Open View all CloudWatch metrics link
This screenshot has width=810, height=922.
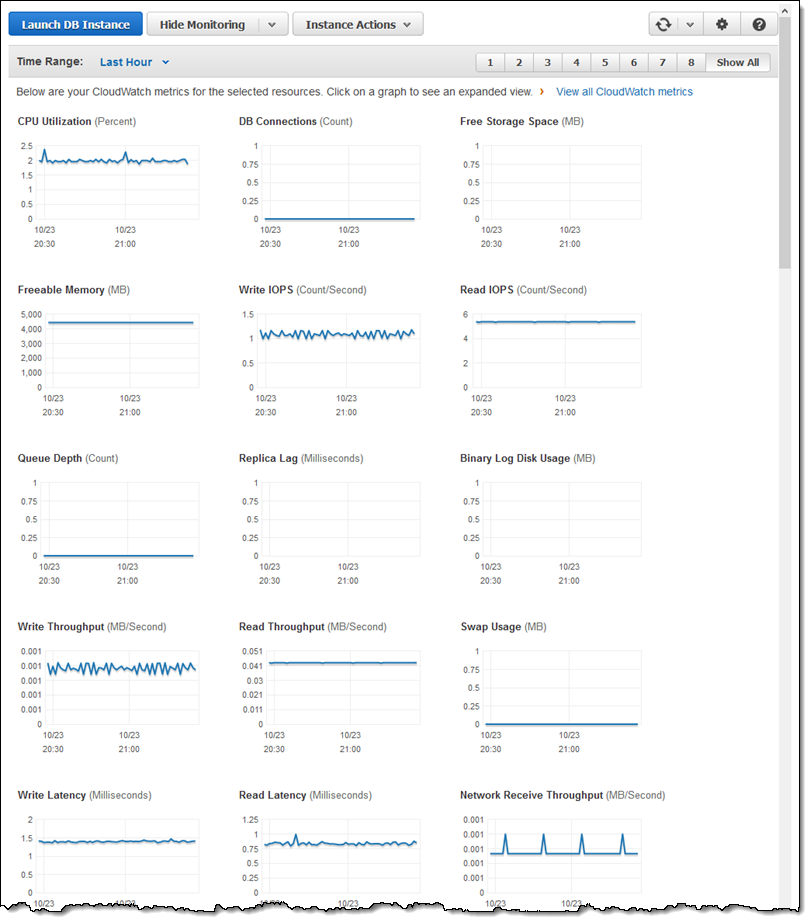click(624, 92)
